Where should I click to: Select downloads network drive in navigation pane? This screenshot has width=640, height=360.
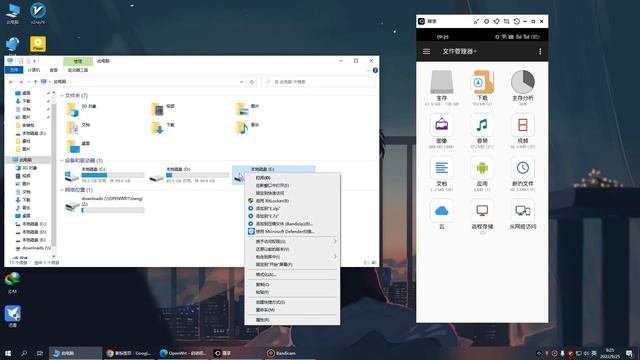pos(33,248)
